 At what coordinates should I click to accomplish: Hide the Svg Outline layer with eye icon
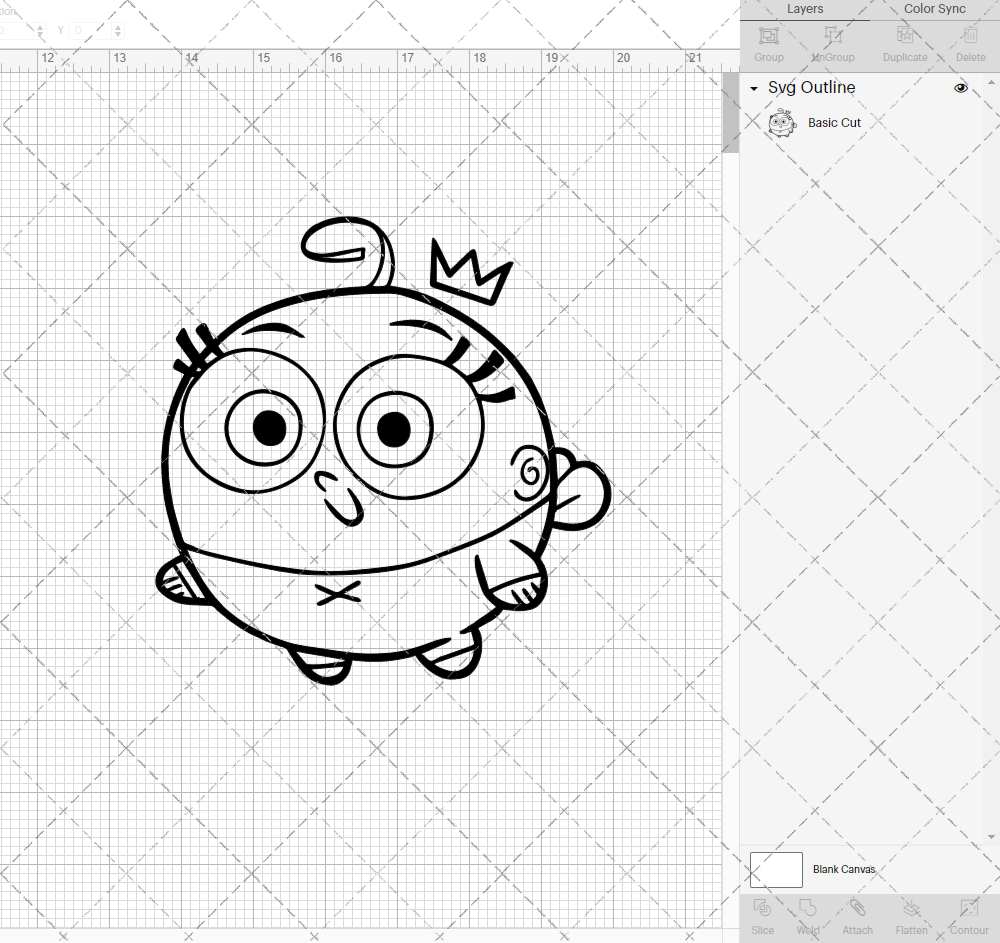coord(960,88)
